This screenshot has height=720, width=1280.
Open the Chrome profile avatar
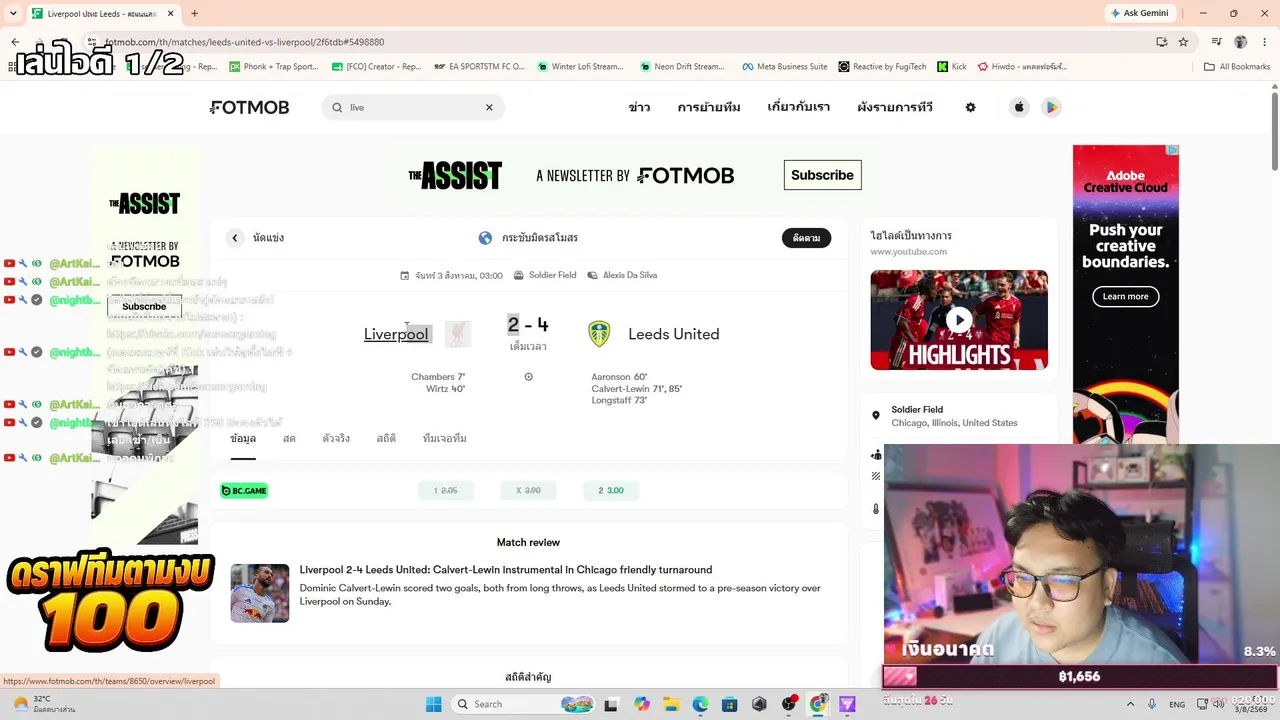pyautogui.click(x=1240, y=42)
